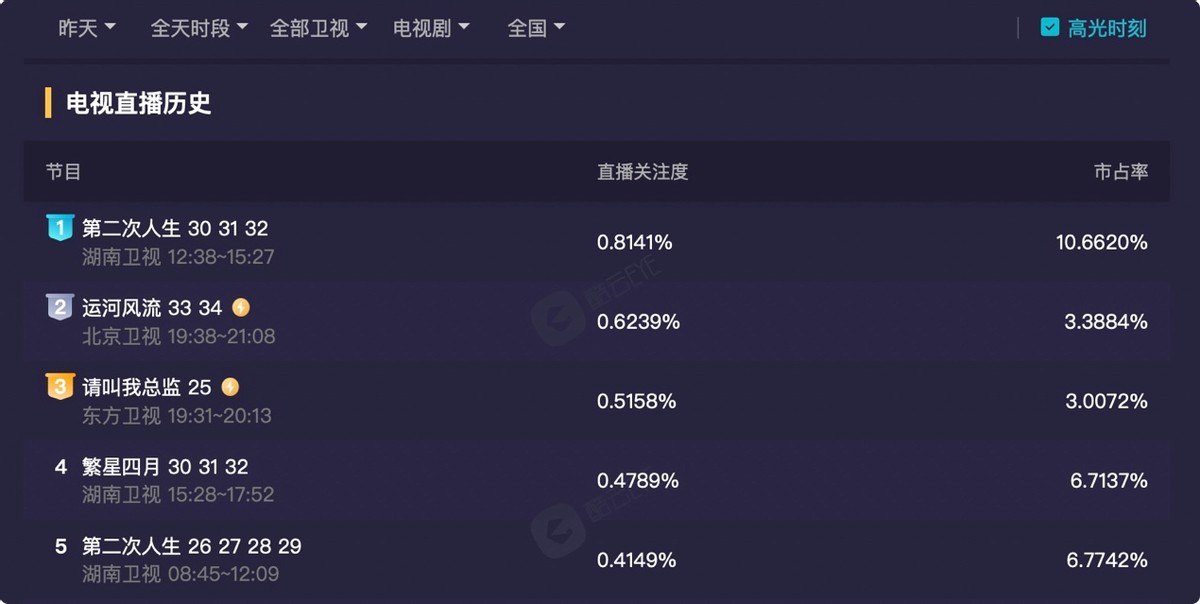Open 运河风流 33 34 program entry
This screenshot has width=1200, height=604.
click(x=152, y=307)
